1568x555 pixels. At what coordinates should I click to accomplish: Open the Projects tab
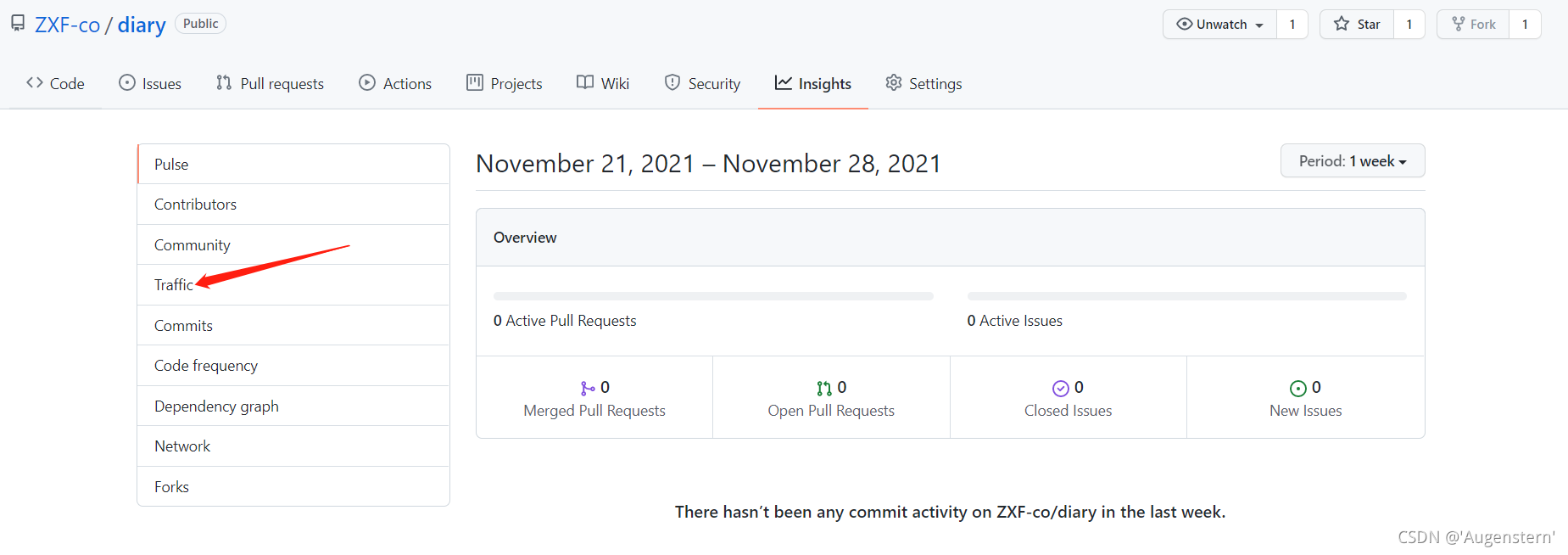(505, 83)
